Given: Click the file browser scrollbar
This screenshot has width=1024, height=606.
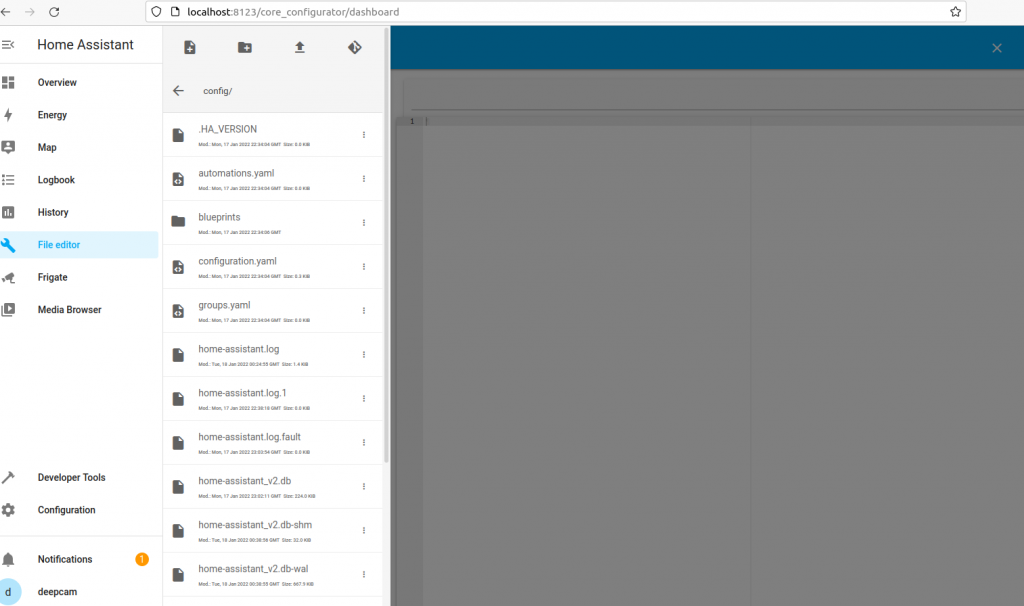Looking at the screenshot, I should click(386, 245).
